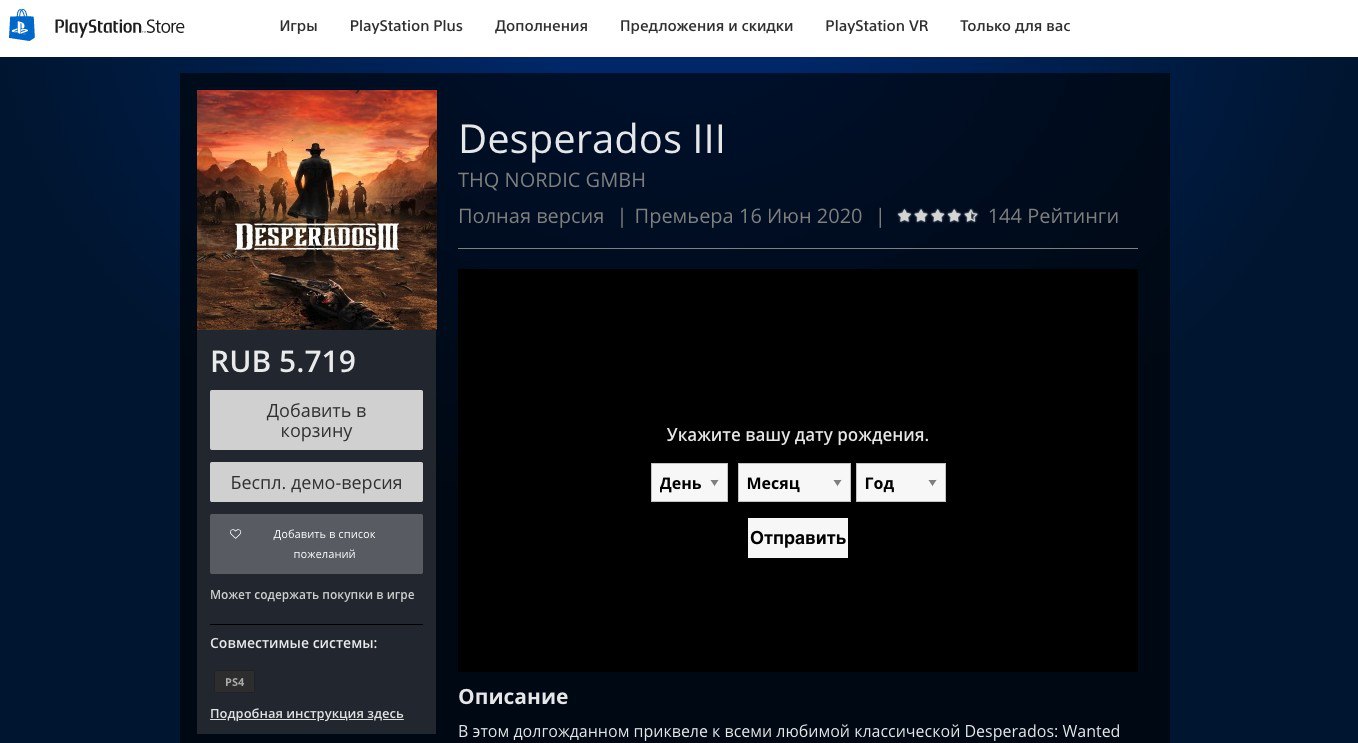This screenshot has height=743, width=1358.
Task: Click the Полная версия label
Action: [531, 216]
